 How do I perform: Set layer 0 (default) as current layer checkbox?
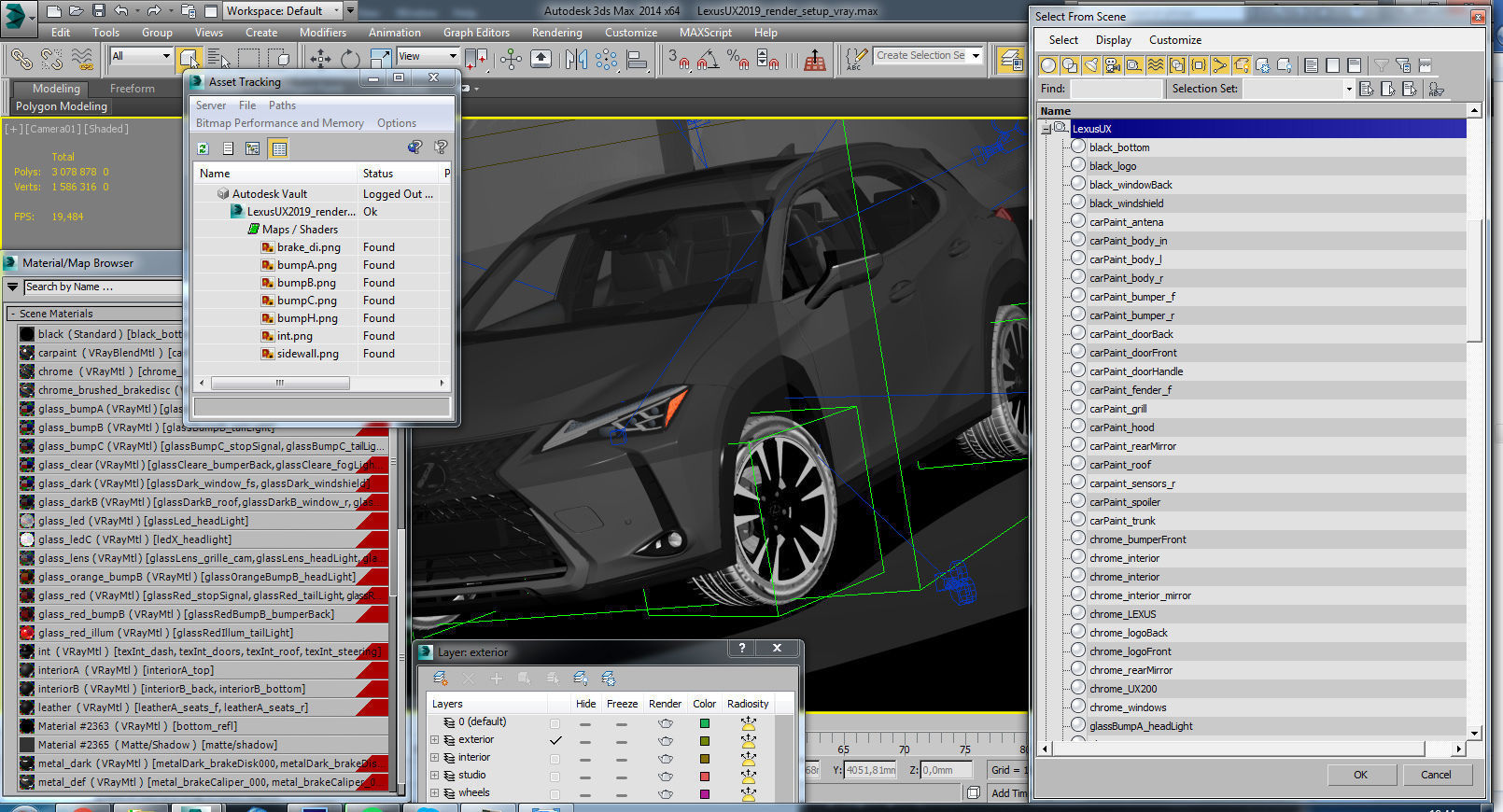(555, 723)
